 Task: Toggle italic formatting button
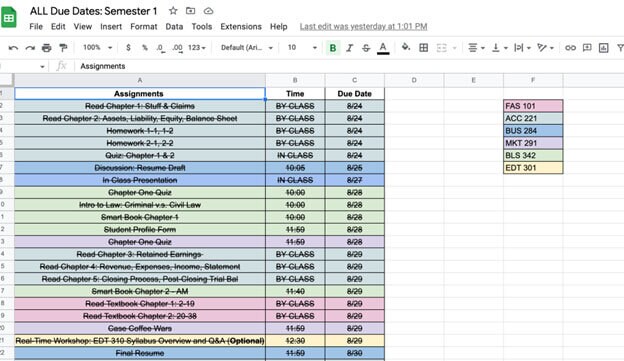click(349, 48)
